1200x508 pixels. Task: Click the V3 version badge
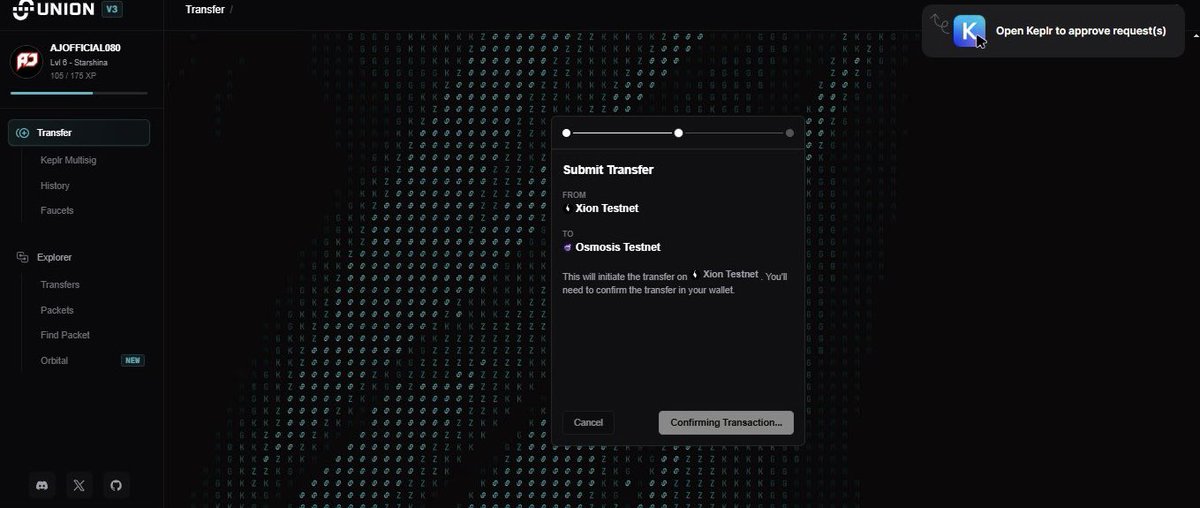(114, 10)
